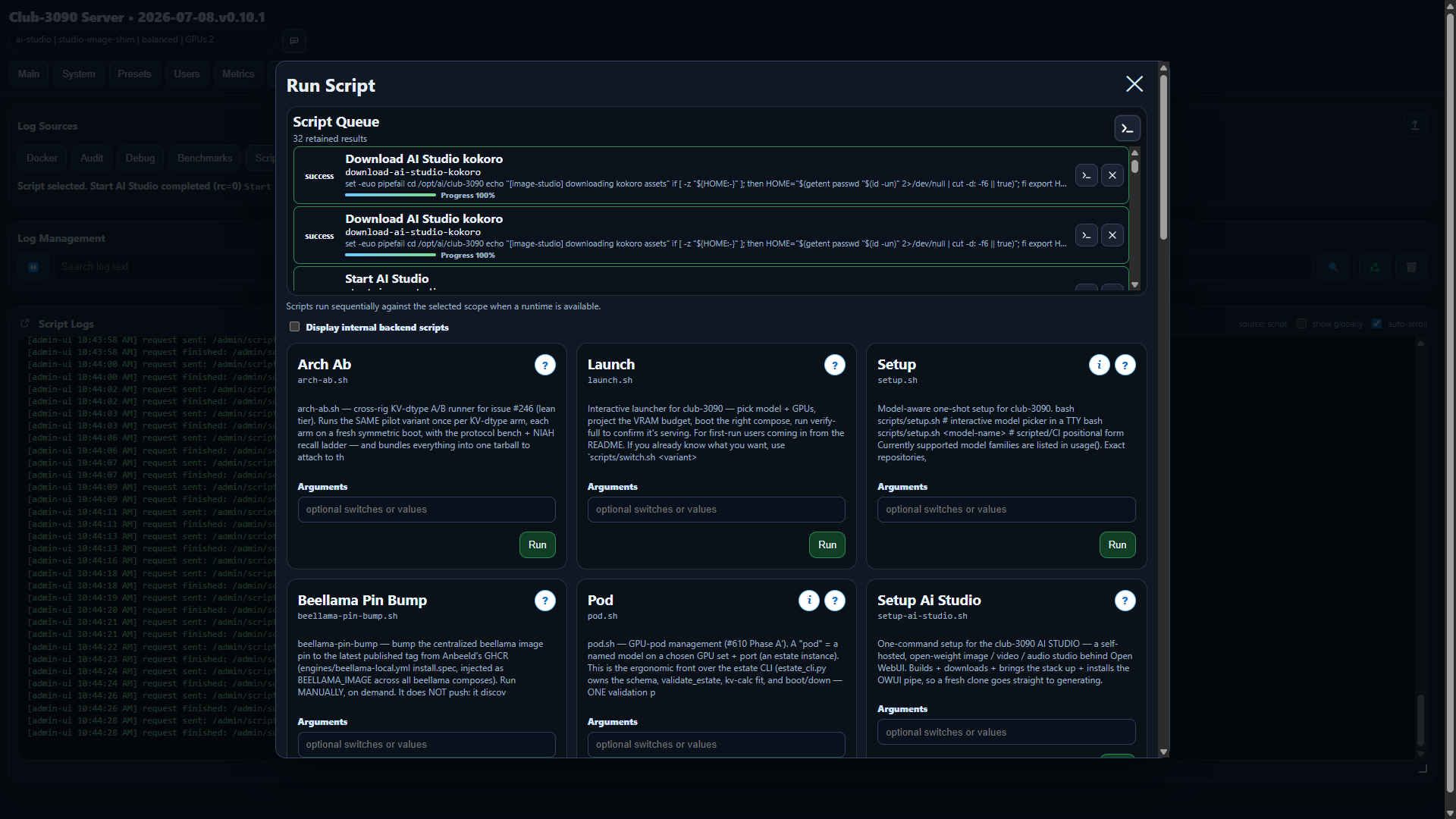Show info for Pod script
Viewport: 1456px width, 819px height.
click(809, 601)
